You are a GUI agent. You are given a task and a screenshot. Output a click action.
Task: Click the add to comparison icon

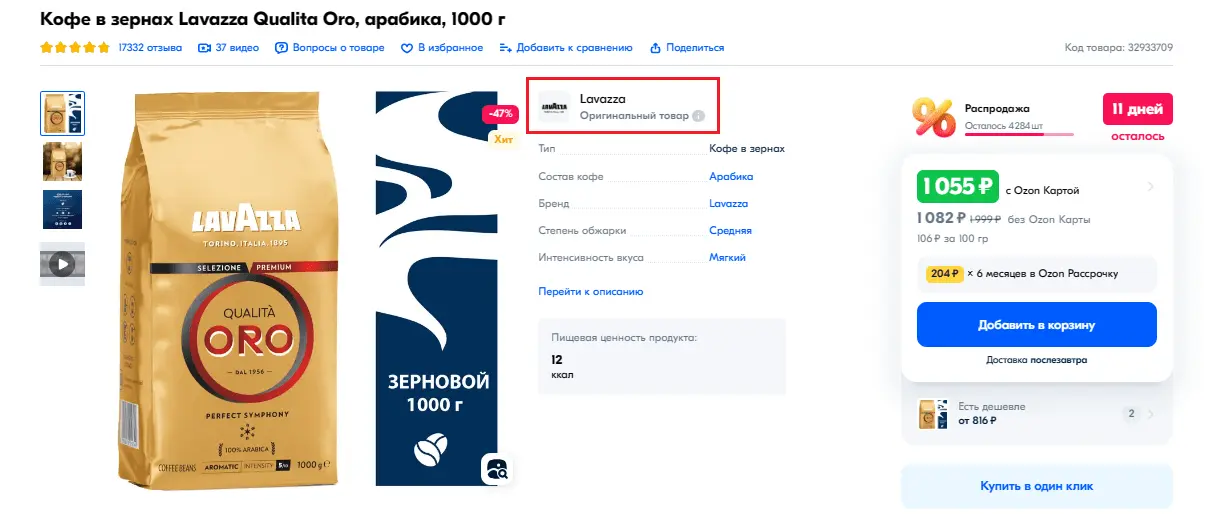click(506, 48)
